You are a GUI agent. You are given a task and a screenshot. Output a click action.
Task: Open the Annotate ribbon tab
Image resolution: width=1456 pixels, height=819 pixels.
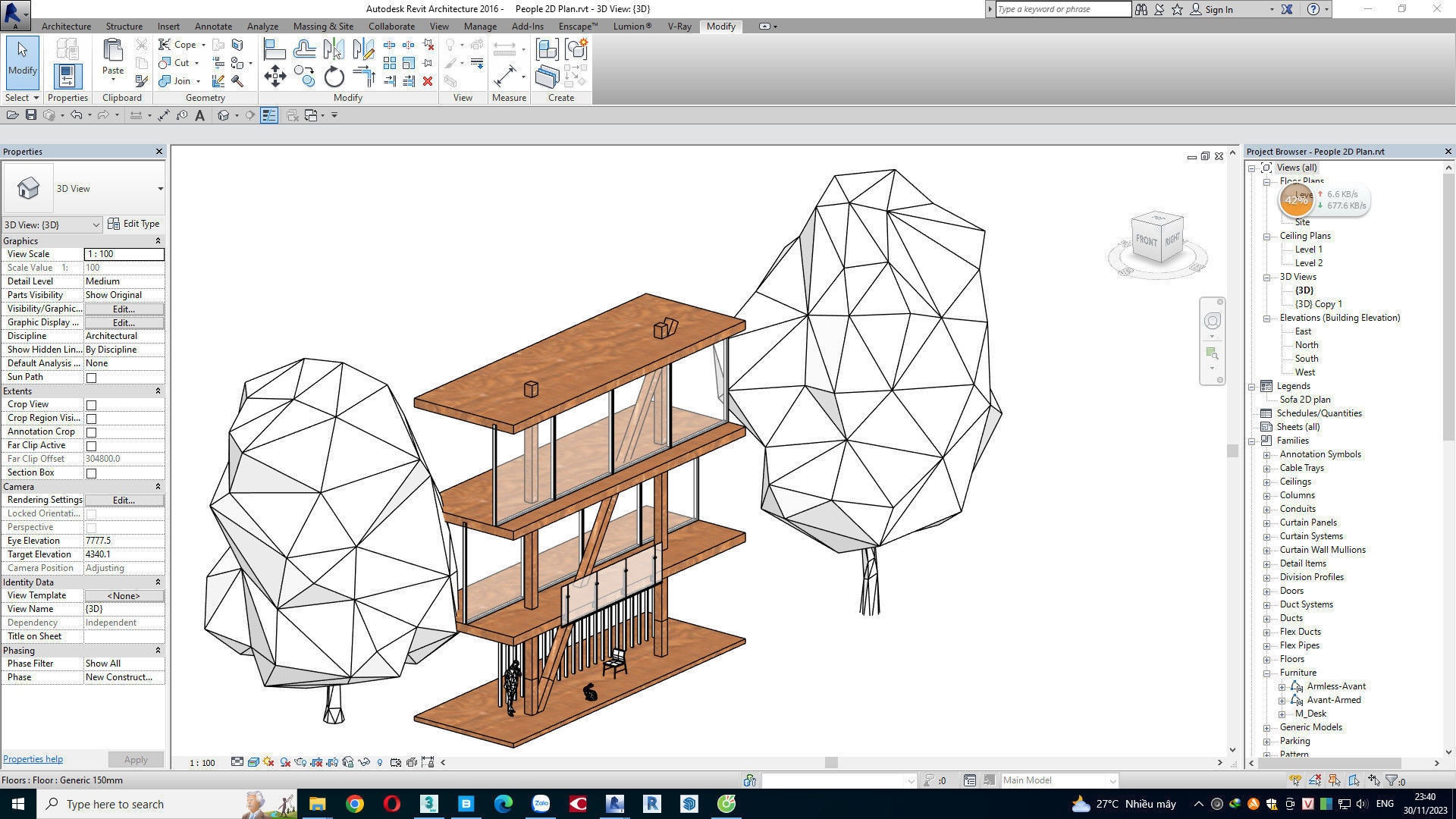pyautogui.click(x=213, y=26)
